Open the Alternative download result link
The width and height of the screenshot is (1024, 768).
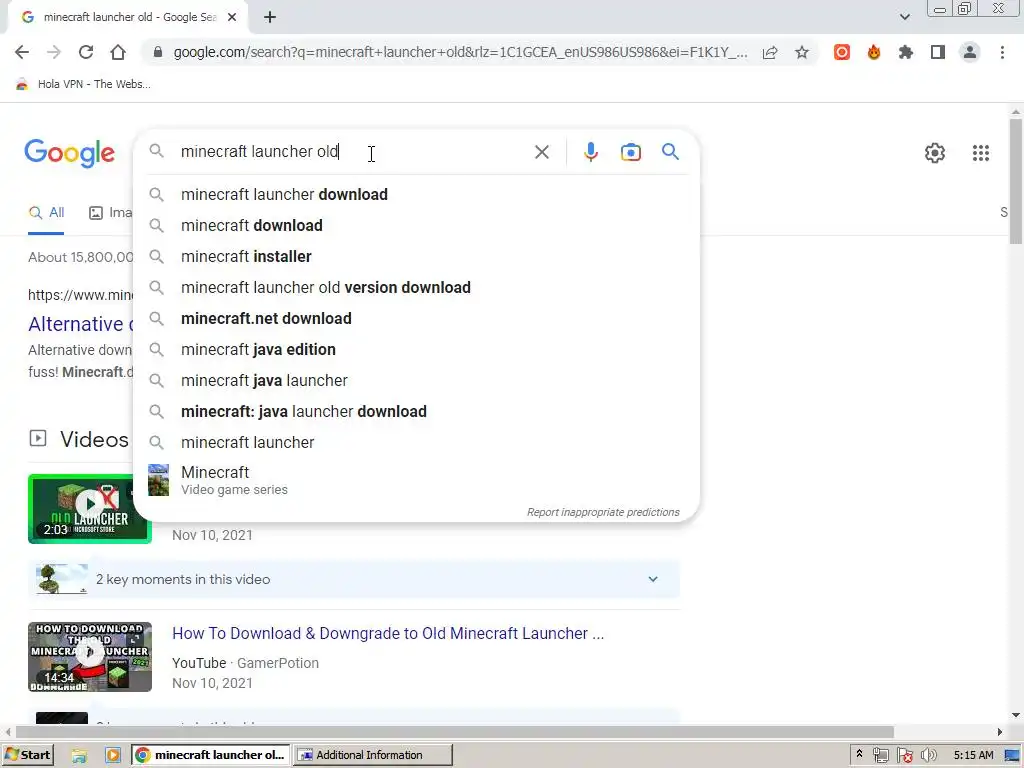pos(80,324)
